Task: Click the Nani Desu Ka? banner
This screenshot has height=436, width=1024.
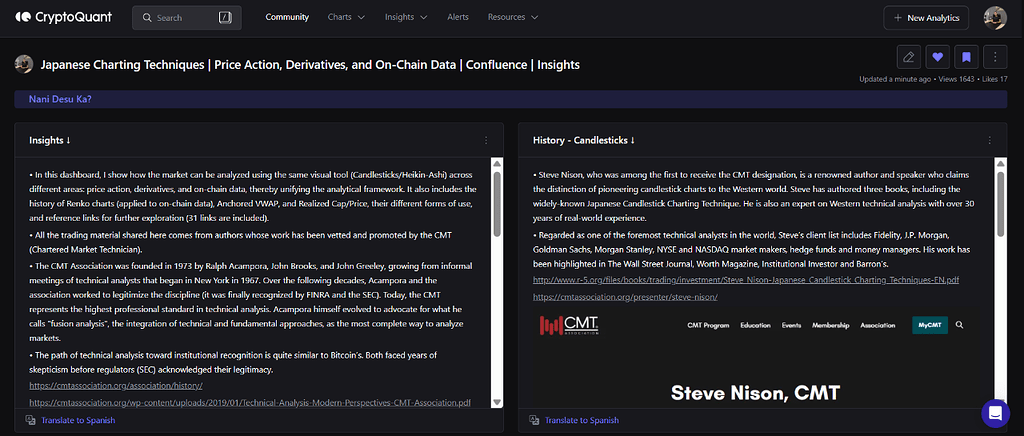Action: pos(511,99)
